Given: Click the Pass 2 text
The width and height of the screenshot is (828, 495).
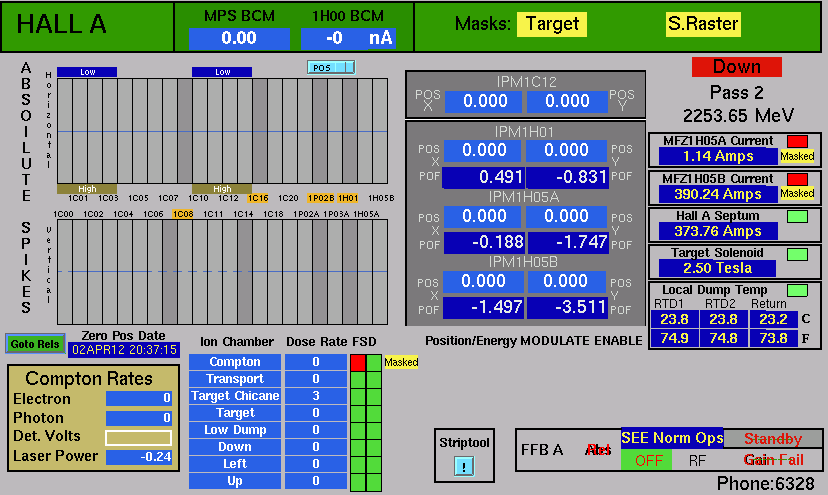Looking at the screenshot, I should pyautogui.click(x=736, y=93).
